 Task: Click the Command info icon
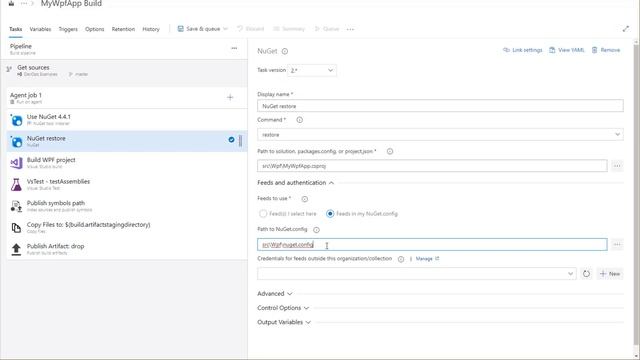point(300,120)
